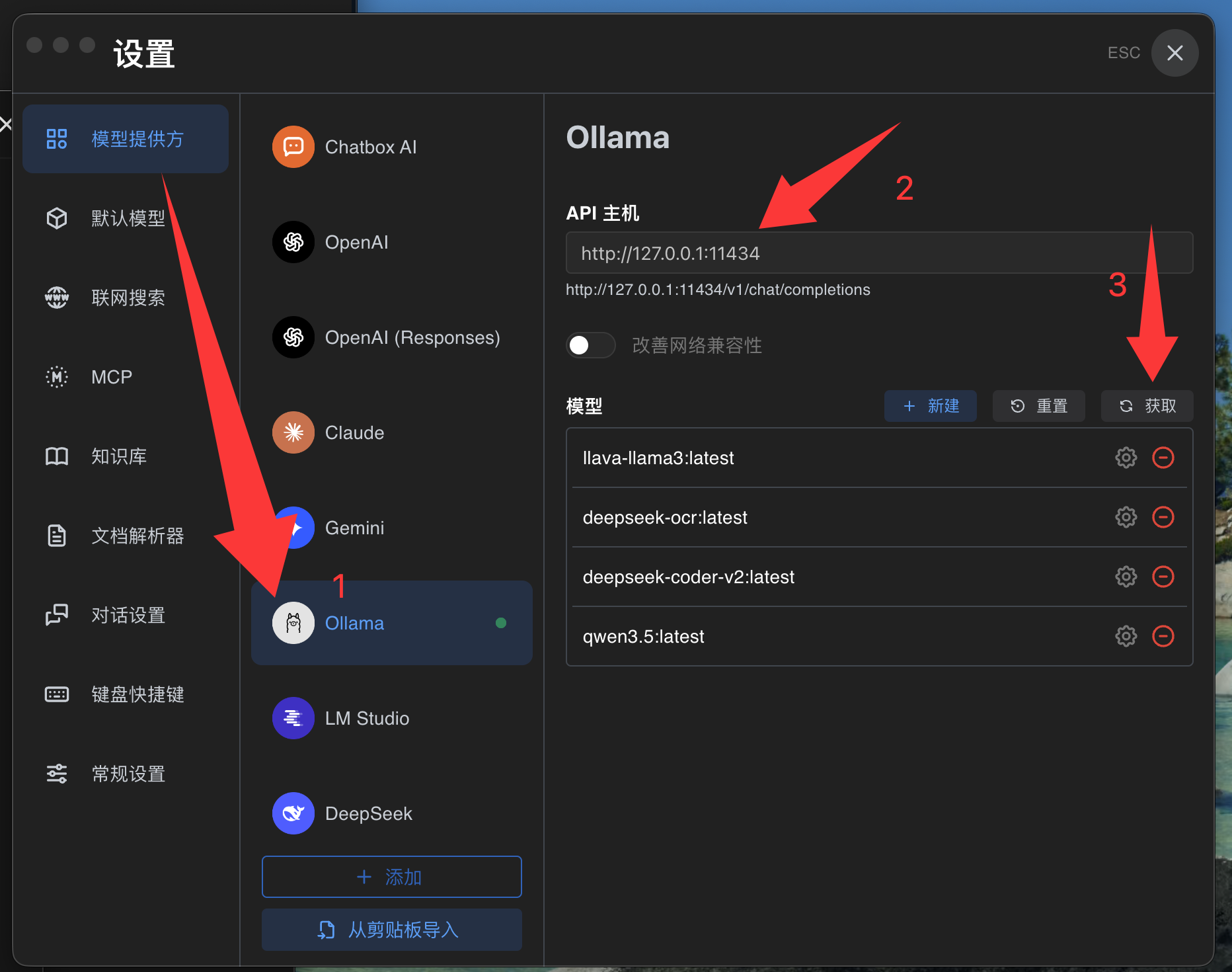Select the OpenAI (Responses) provider row
The width and height of the screenshot is (1232, 972).
pos(392,337)
